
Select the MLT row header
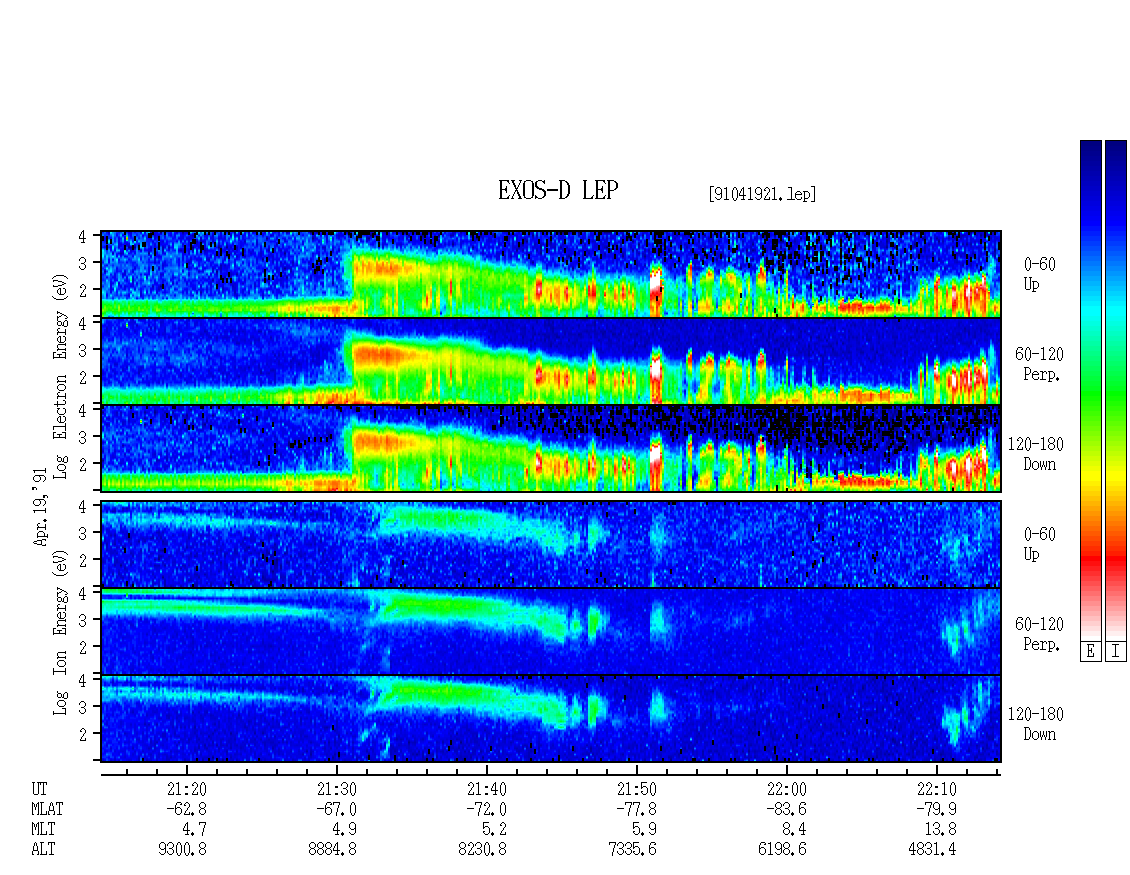(43, 830)
